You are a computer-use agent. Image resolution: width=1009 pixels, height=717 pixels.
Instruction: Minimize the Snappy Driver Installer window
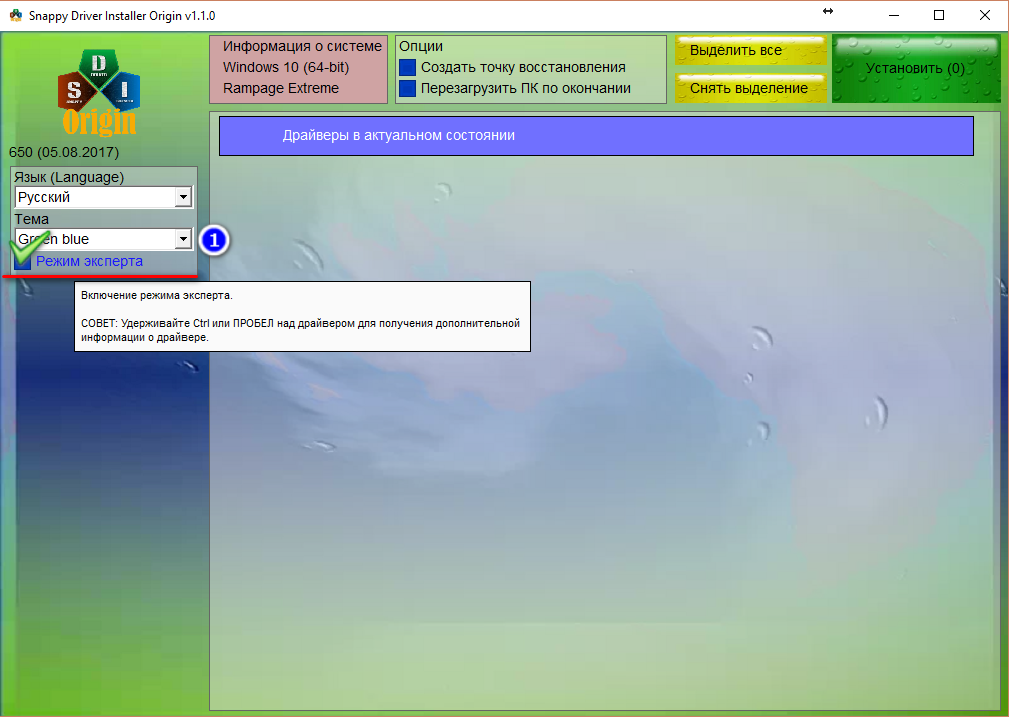(892, 15)
